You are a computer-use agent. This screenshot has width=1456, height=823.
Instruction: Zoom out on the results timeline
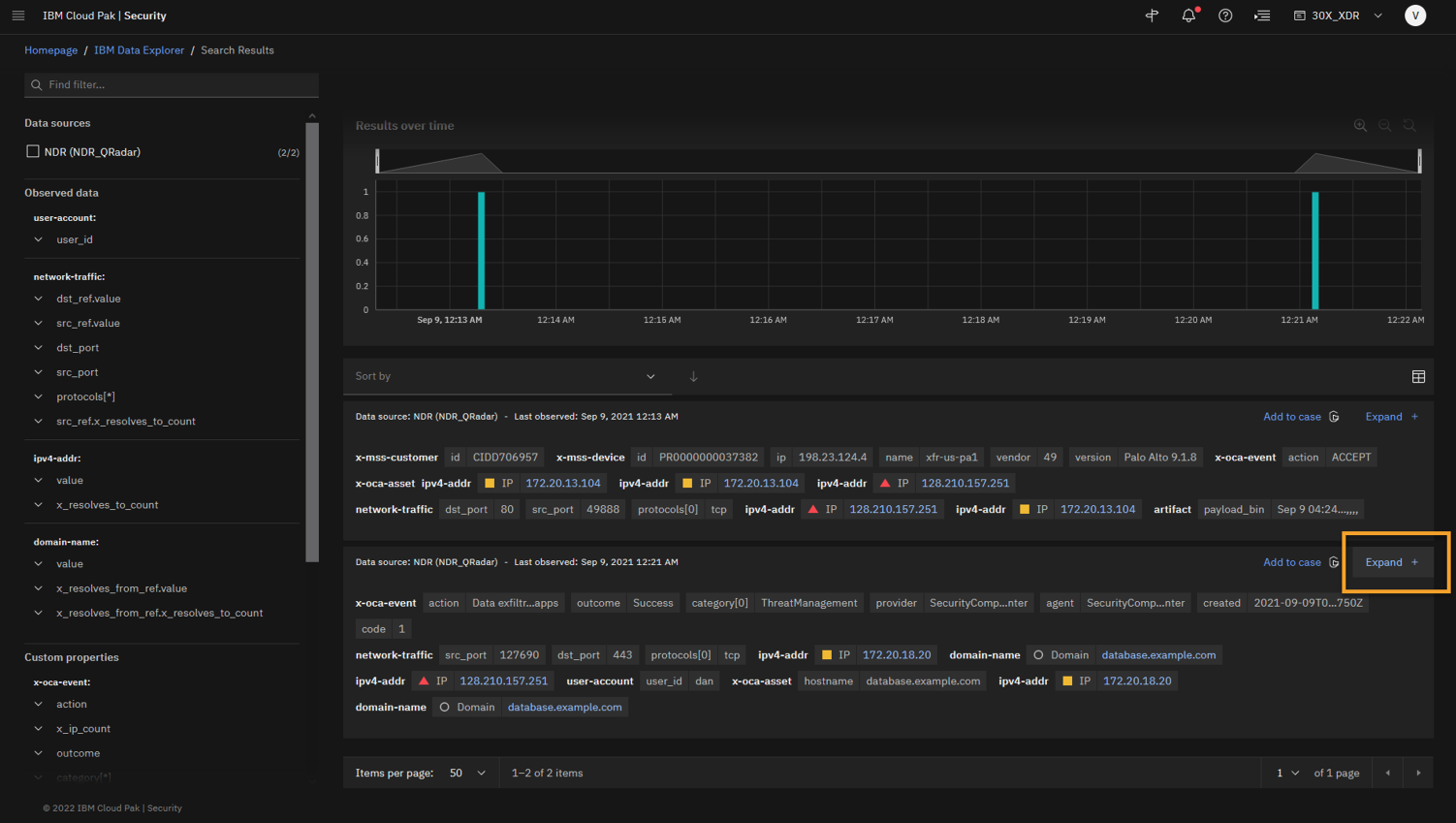(x=1385, y=125)
